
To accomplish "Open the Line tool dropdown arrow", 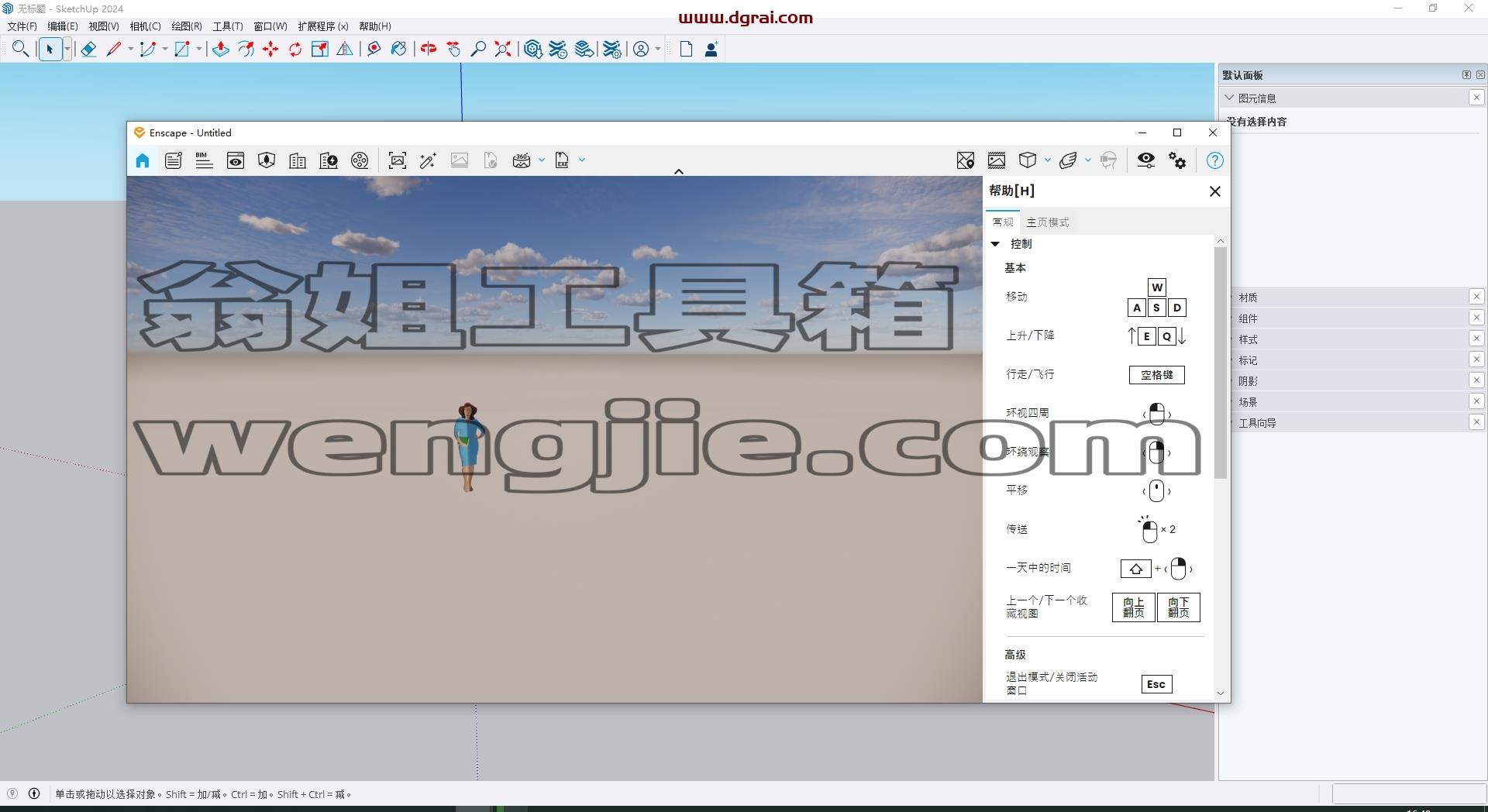I will [x=130, y=50].
